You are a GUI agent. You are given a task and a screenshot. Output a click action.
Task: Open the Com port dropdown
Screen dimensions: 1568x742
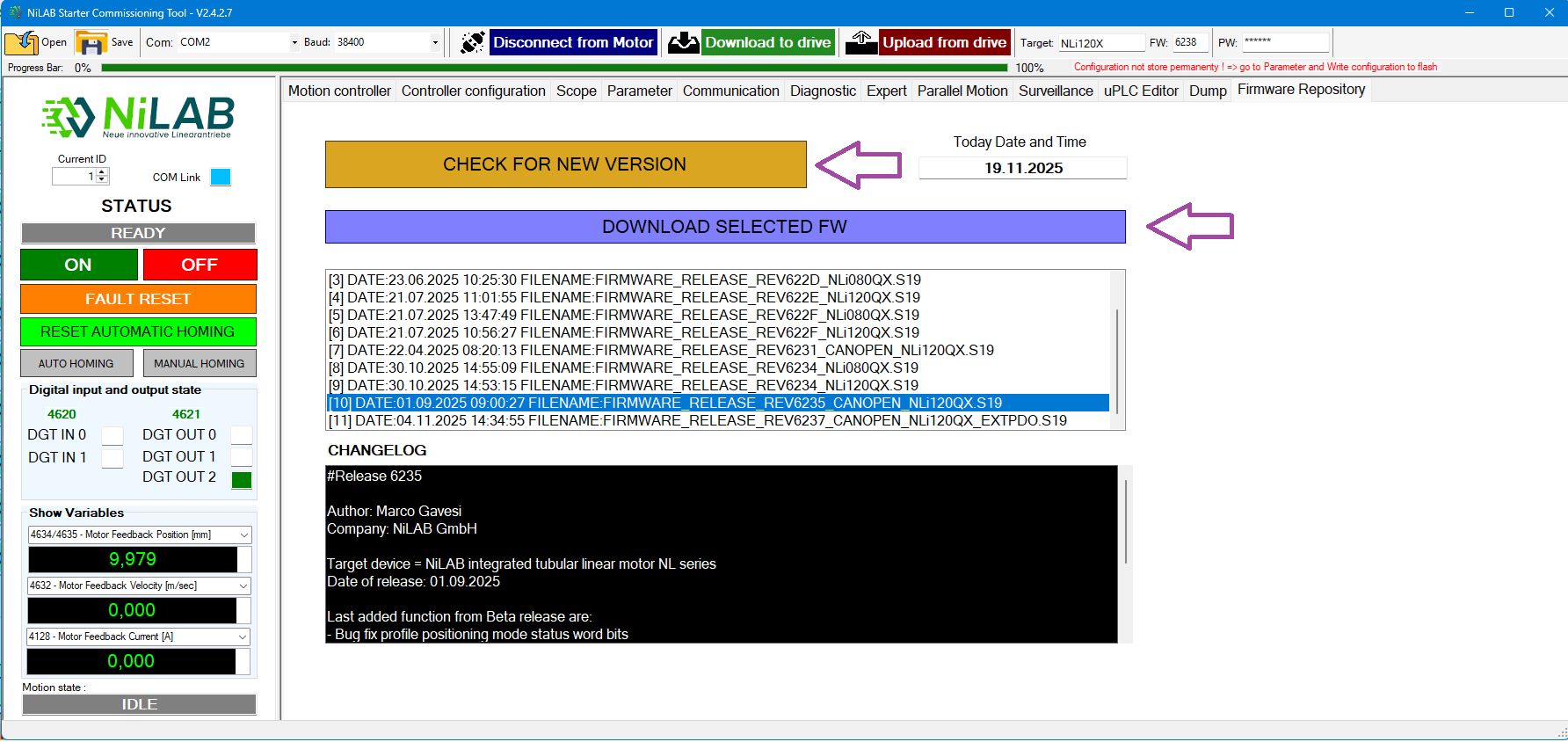[294, 42]
